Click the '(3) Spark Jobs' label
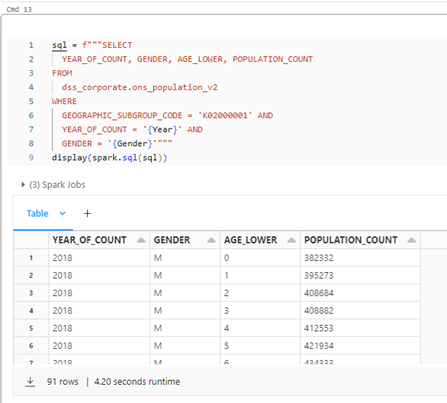This screenshot has height=403, width=447. 57,185
